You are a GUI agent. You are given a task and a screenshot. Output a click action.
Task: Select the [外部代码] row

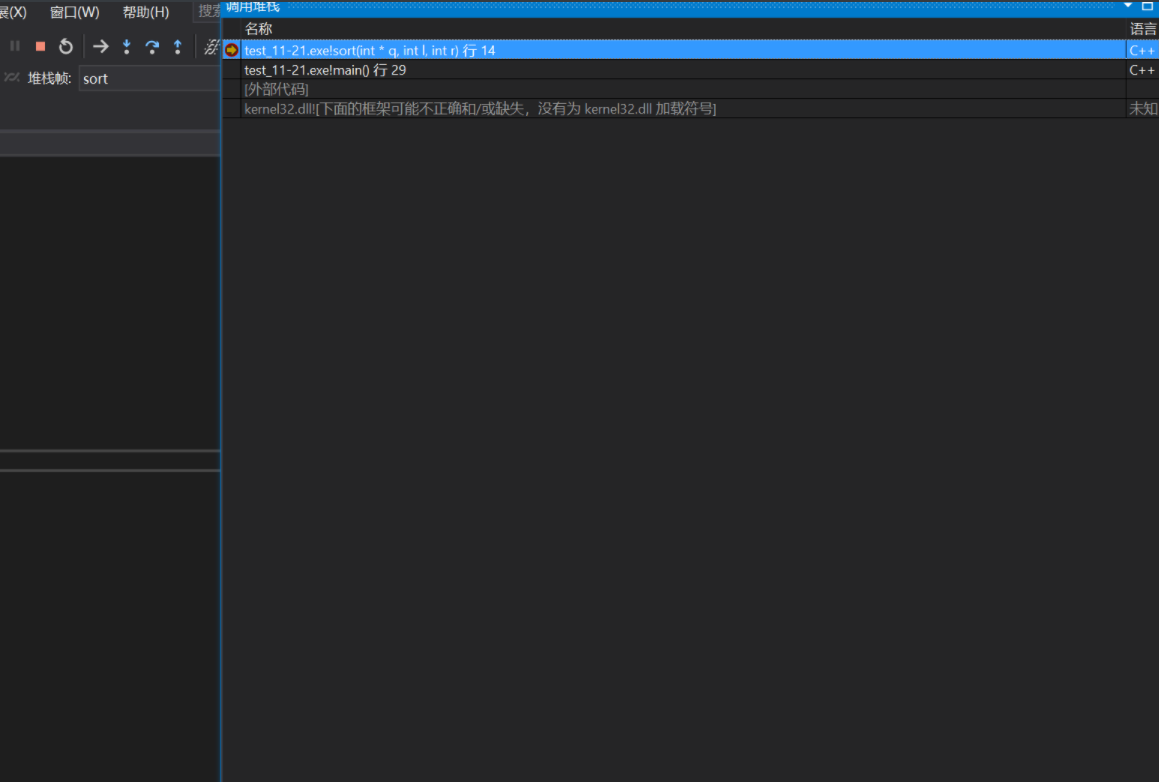[683, 89]
